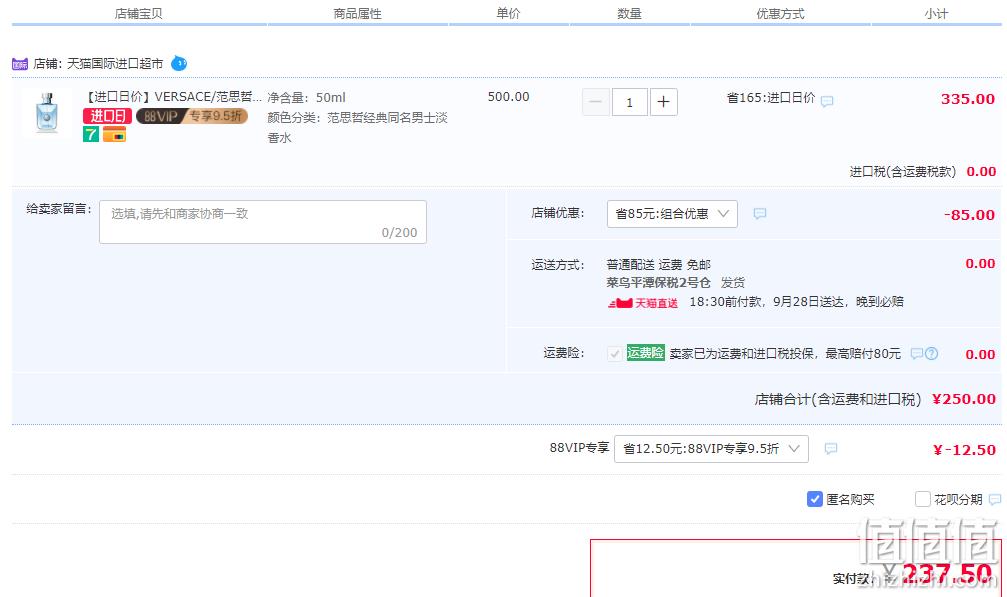
Task: Click the 天猫直送 delivery logo
Action: point(643,302)
